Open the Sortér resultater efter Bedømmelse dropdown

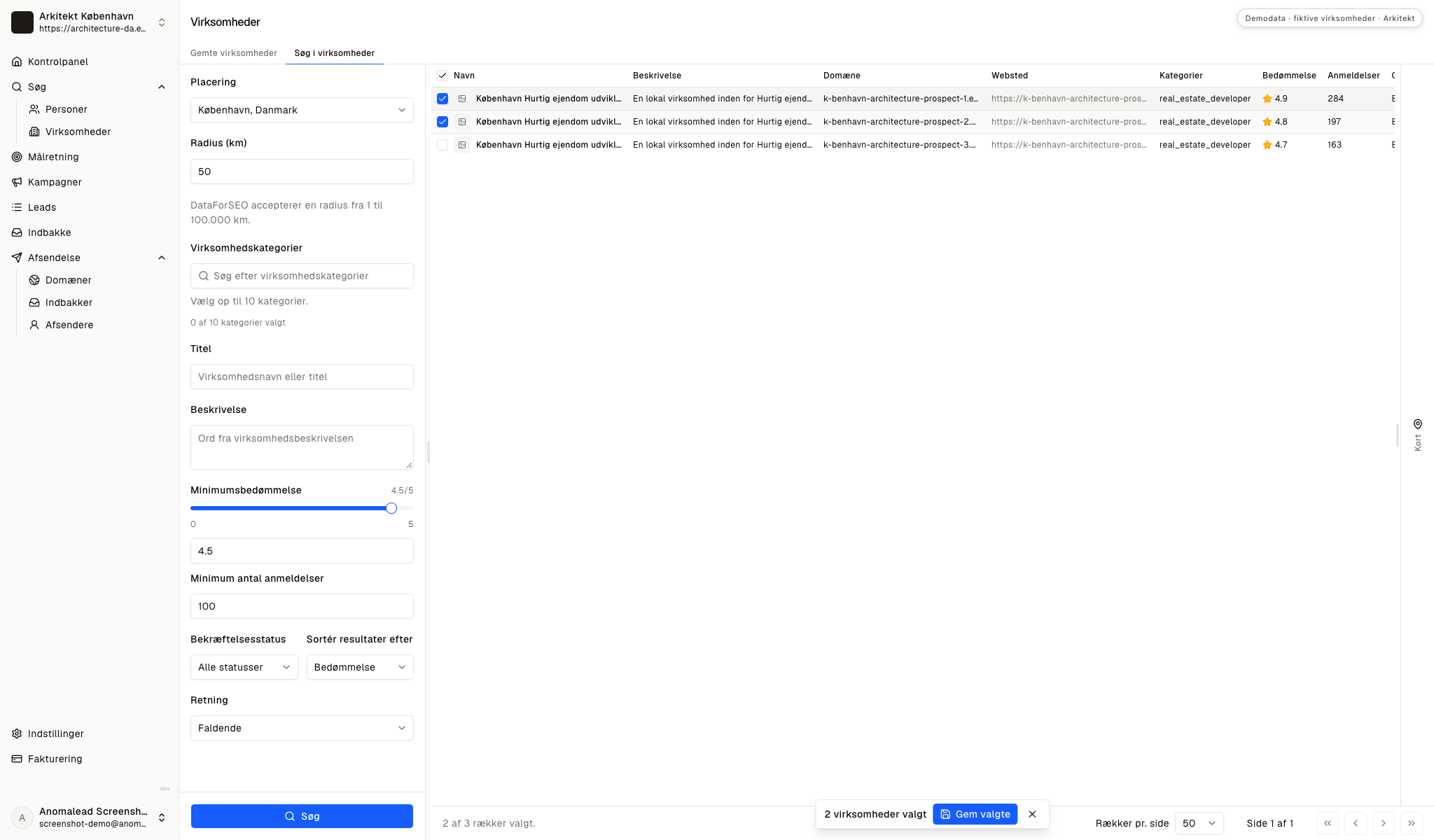coord(360,667)
